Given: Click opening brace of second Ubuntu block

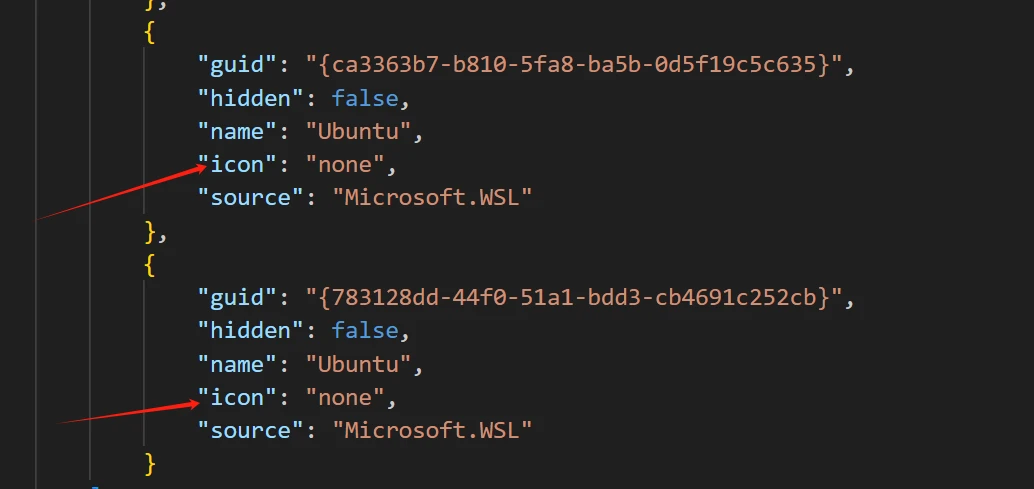Looking at the screenshot, I should (150, 264).
